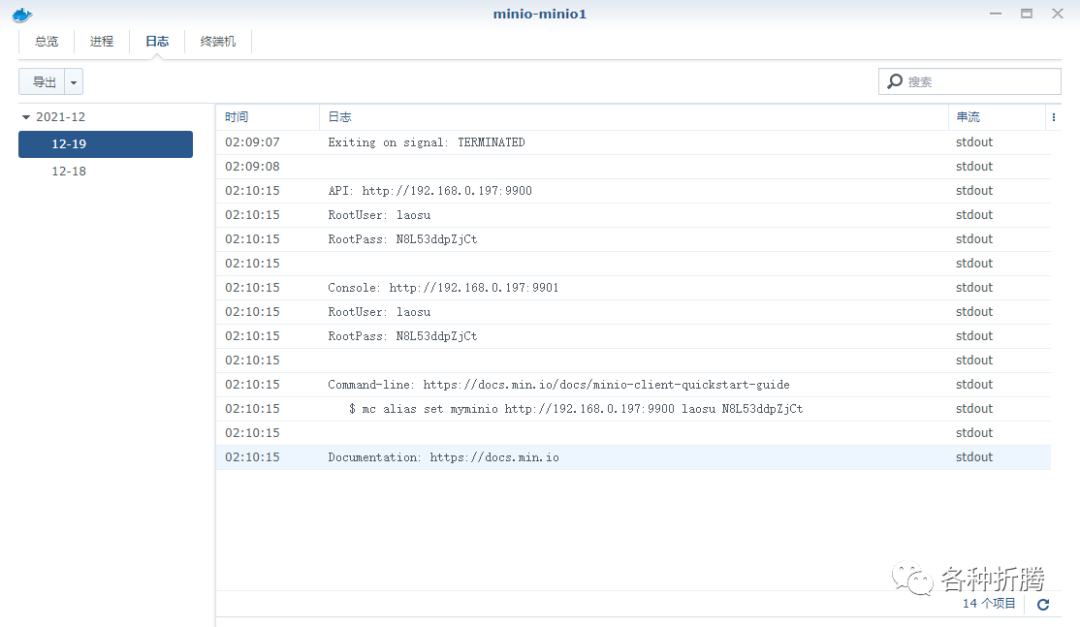Open the 终端机 tab
The height and width of the screenshot is (627, 1080).
click(218, 41)
